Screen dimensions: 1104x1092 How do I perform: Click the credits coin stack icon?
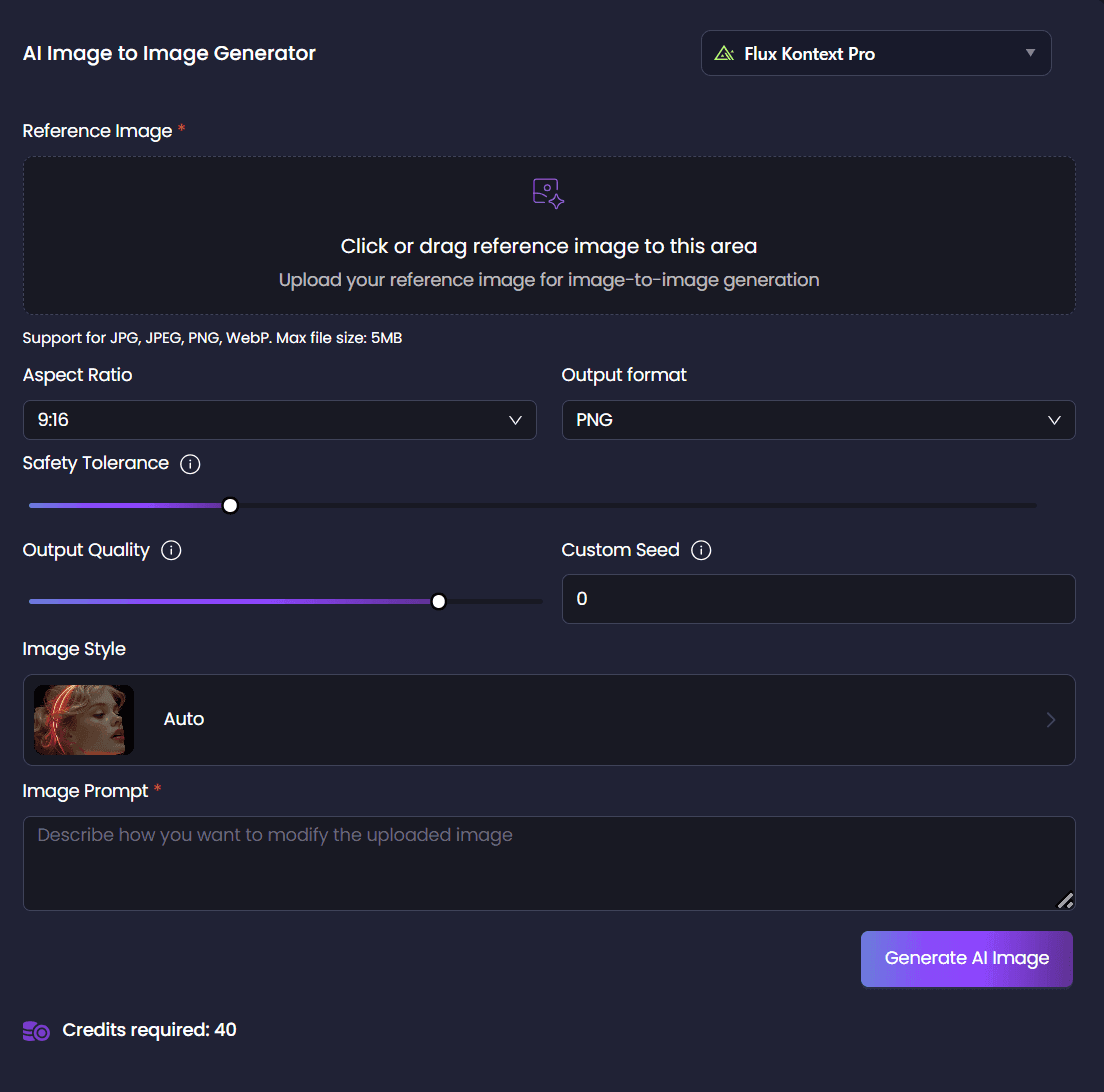(x=36, y=1031)
